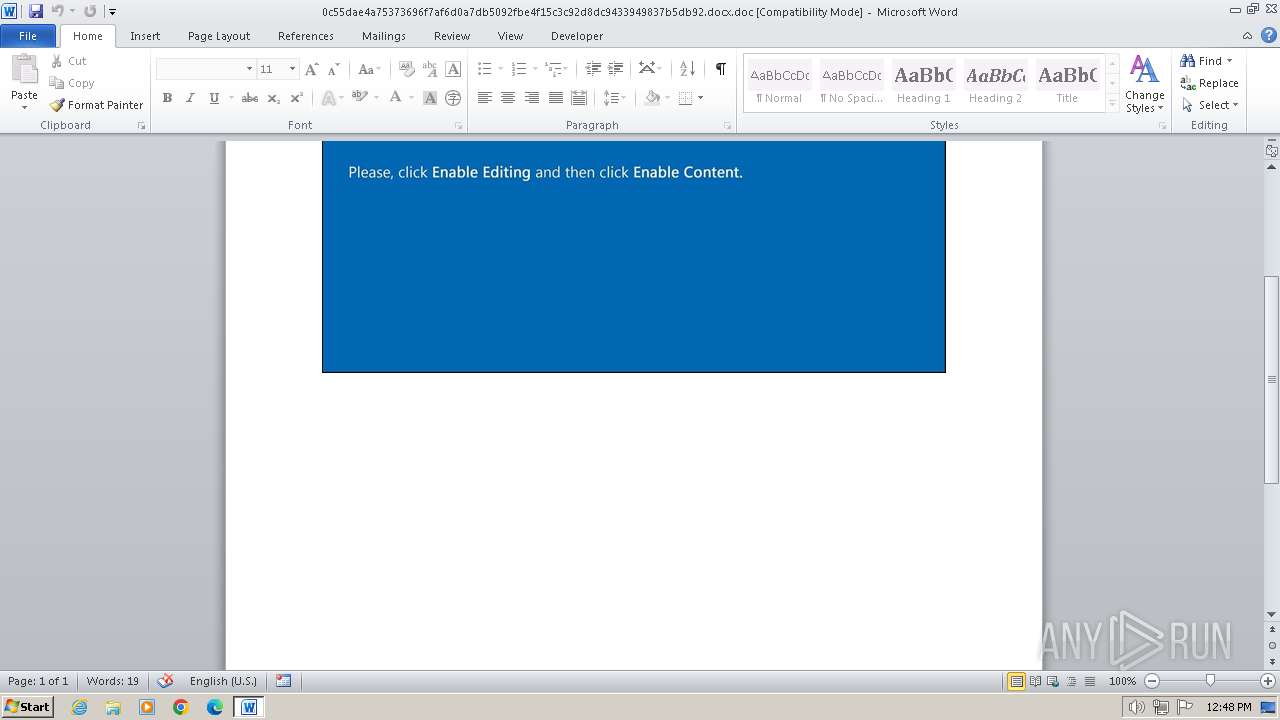
Task: Click Clear Formatting icon
Action: [406, 69]
